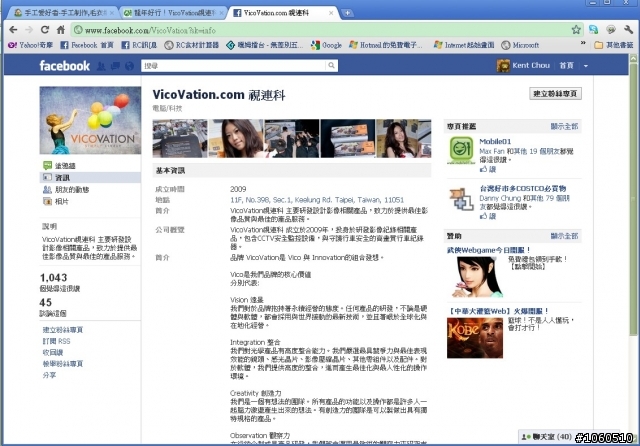
Task: Bookmark this page with the star icon
Action: [x=576, y=29]
